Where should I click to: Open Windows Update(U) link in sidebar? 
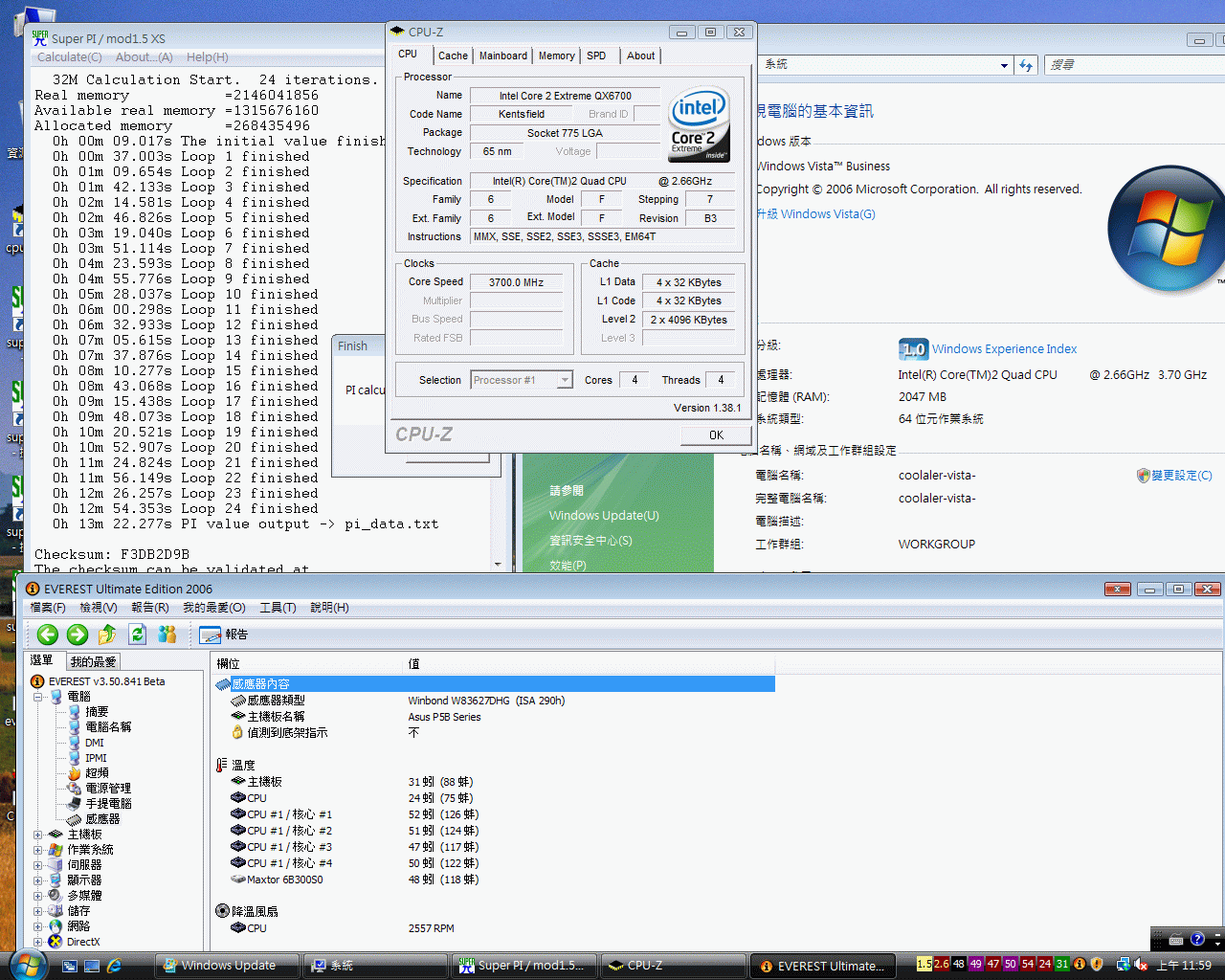(x=604, y=516)
